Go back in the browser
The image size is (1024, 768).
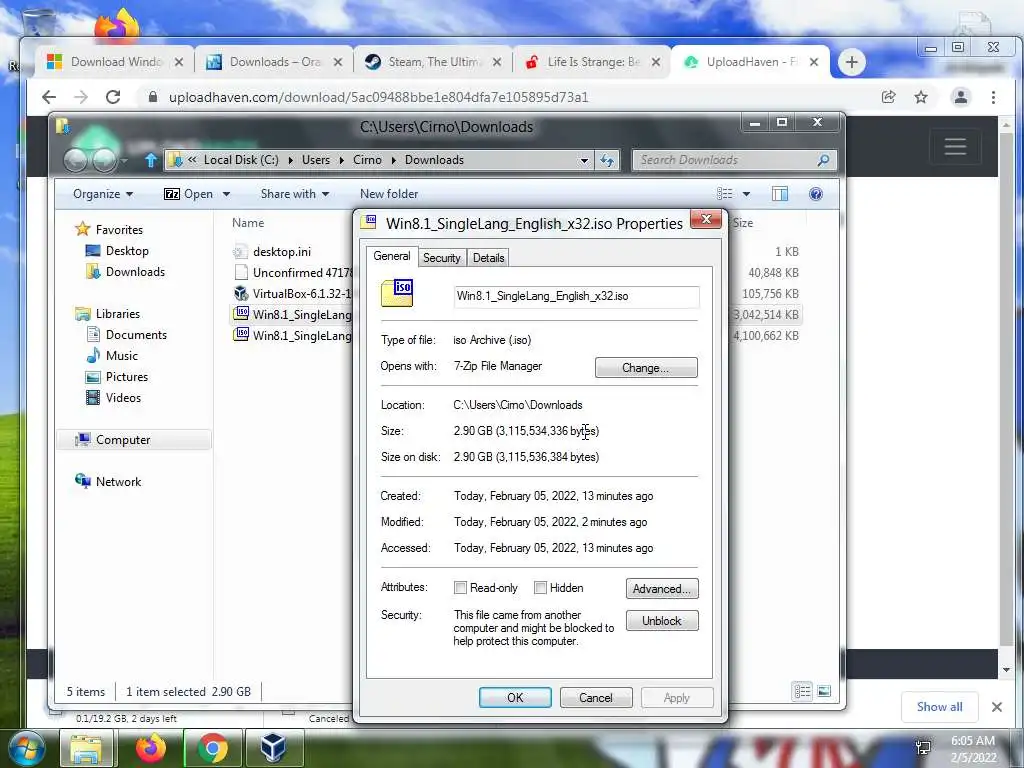point(49,97)
